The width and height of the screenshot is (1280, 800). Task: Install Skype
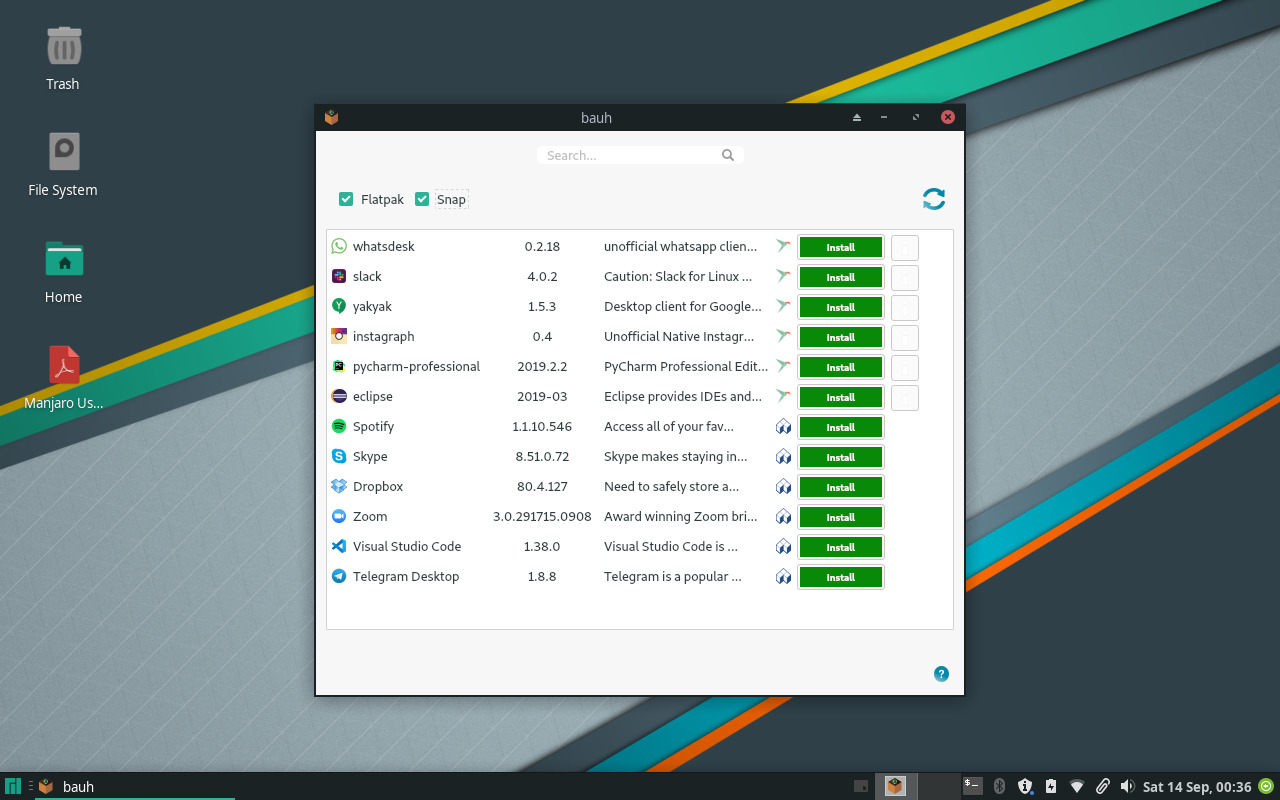pyautogui.click(x=840, y=457)
